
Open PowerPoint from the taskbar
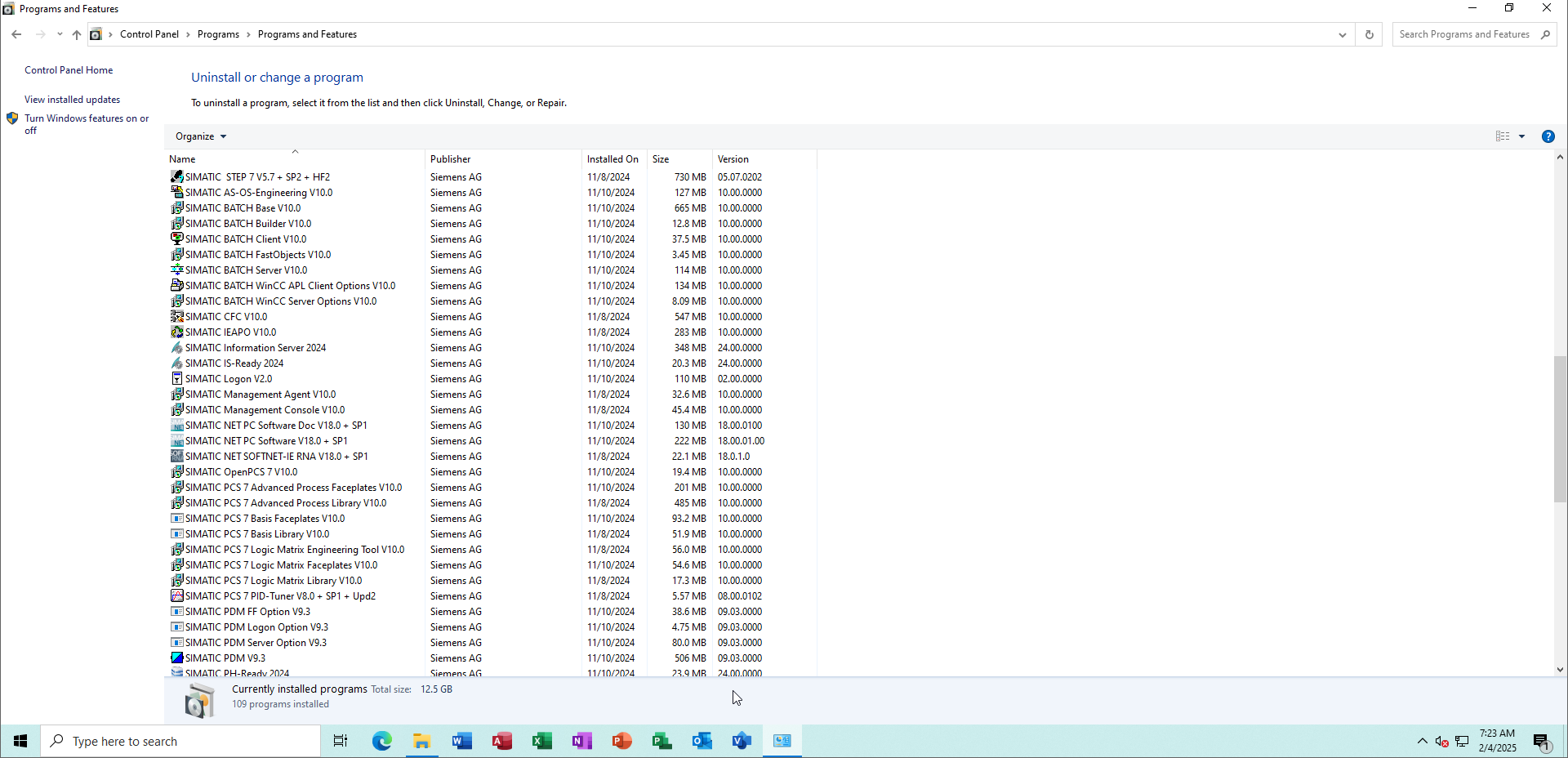[x=621, y=741]
